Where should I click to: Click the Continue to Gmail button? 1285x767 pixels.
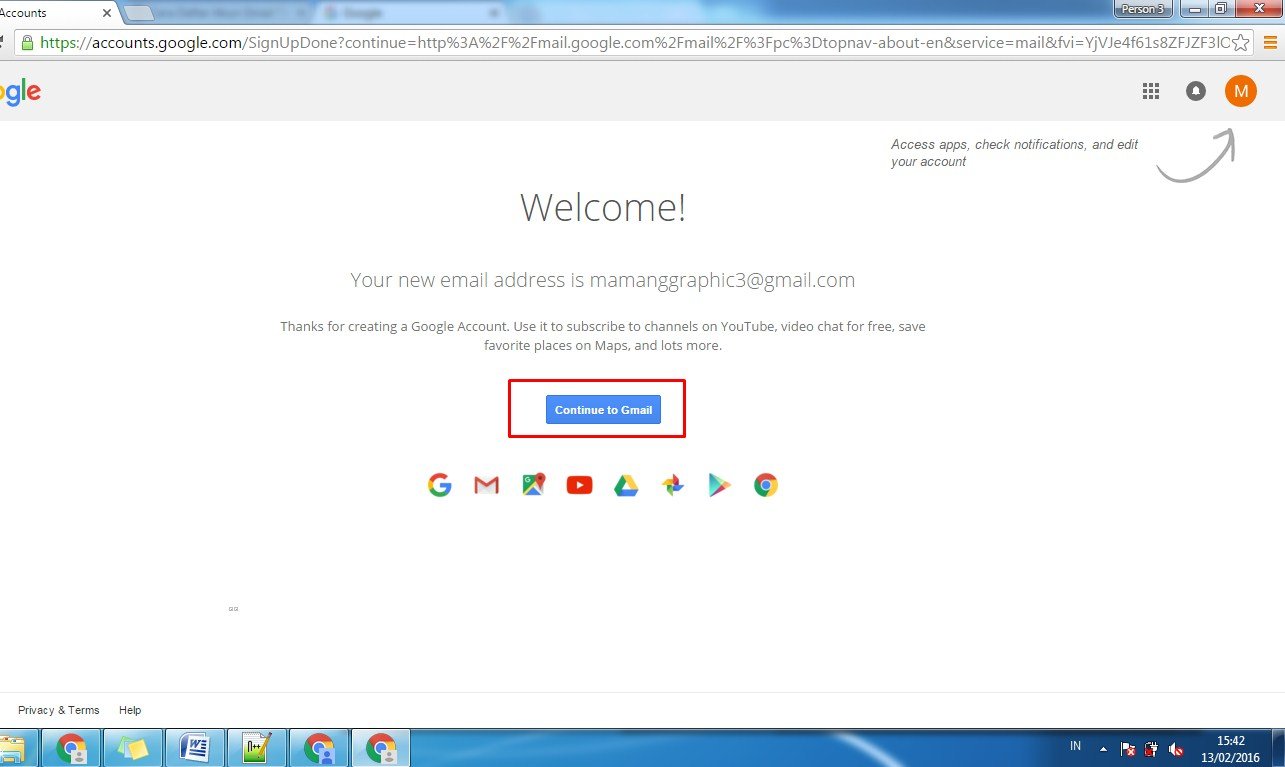point(603,410)
